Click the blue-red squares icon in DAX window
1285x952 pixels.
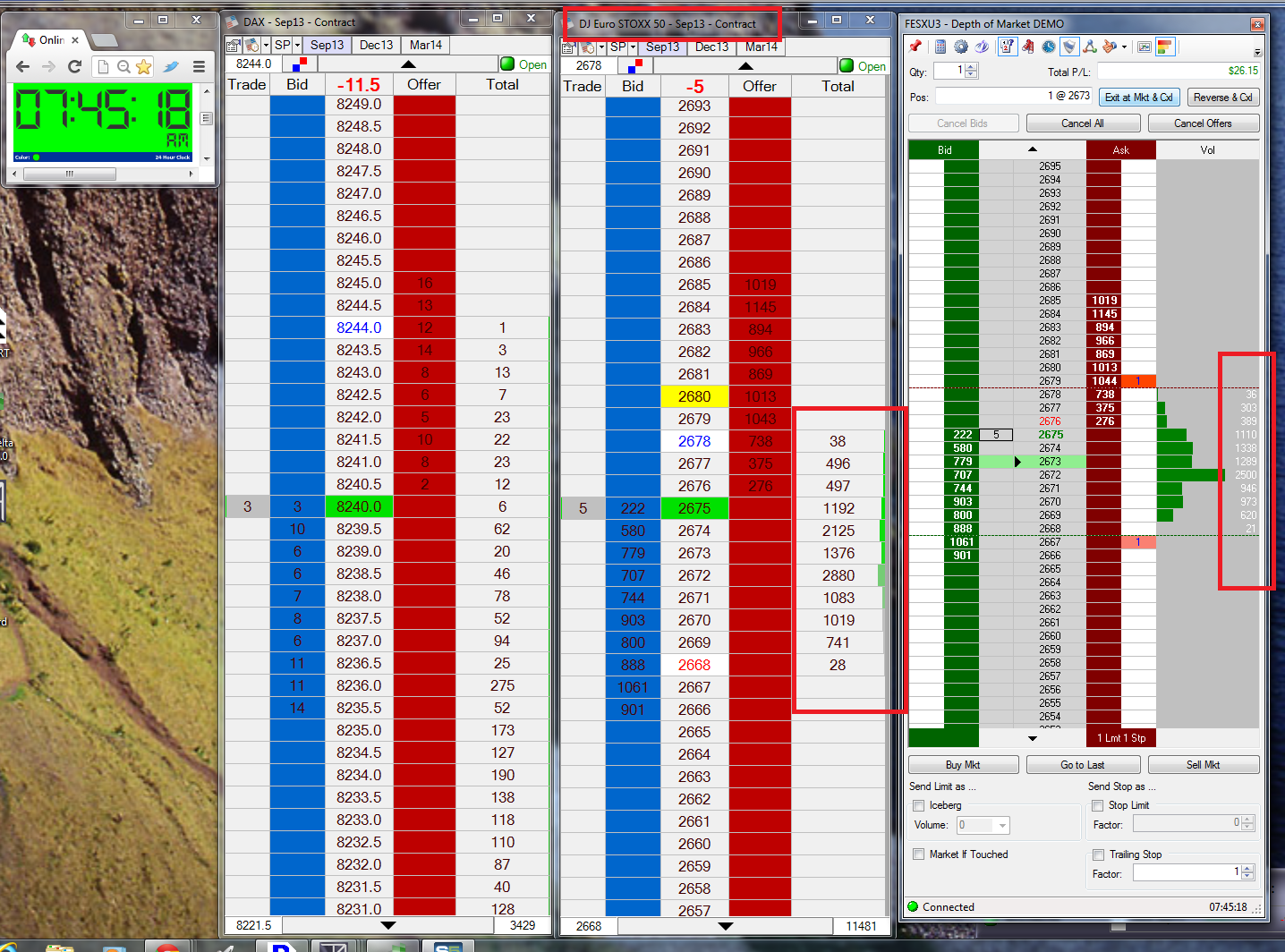[300, 64]
